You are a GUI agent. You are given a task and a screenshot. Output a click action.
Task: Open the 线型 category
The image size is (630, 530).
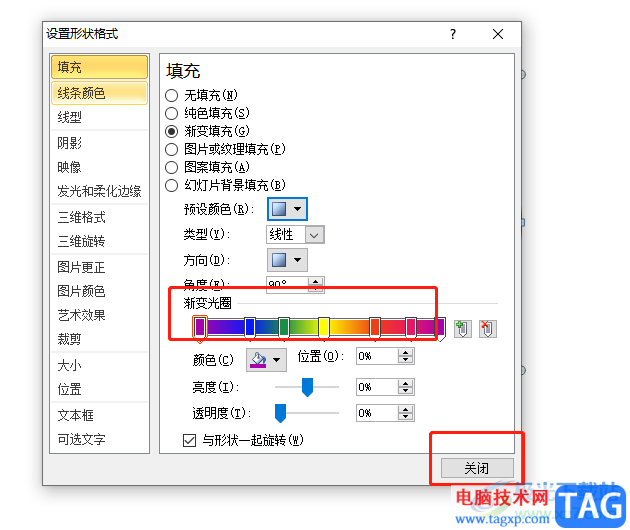point(99,117)
